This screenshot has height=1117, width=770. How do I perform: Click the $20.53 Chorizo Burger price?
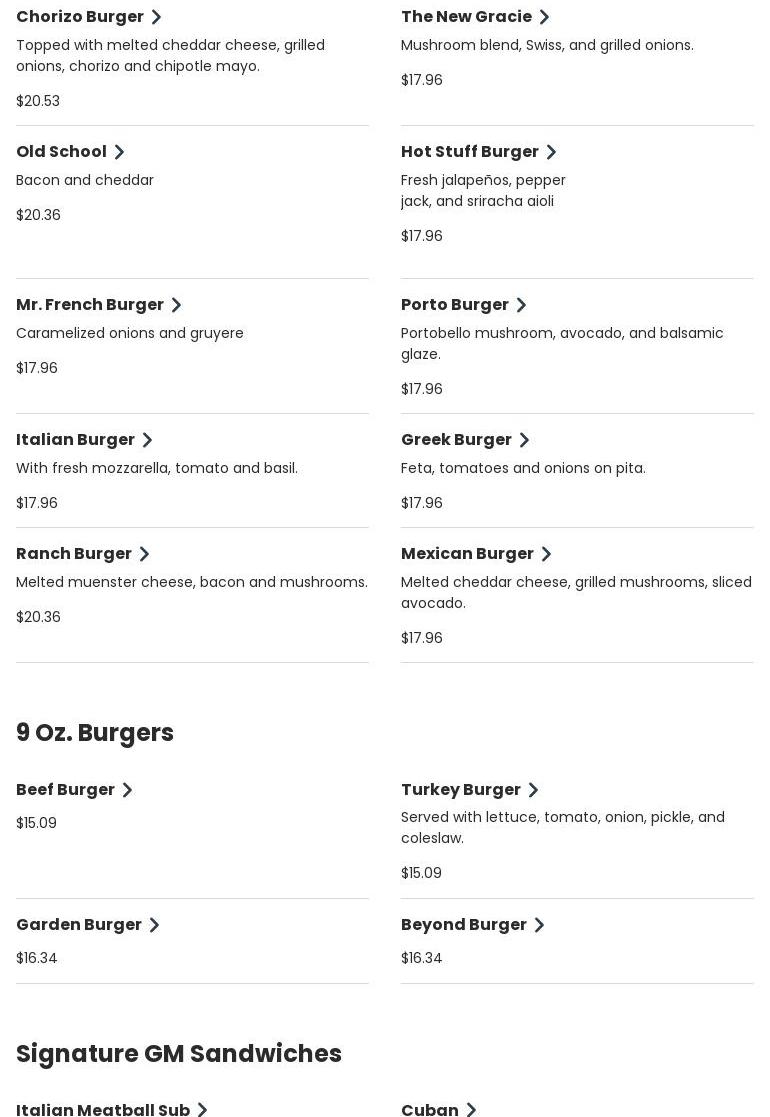click(x=38, y=101)
